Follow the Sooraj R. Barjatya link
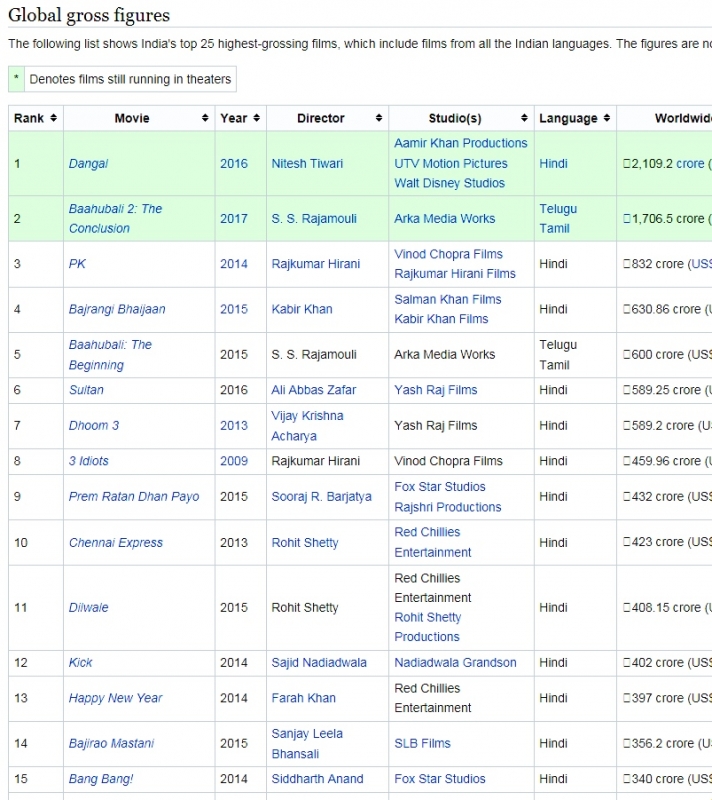Viewport: 712px width, 800px height. (x=321, y=496)
